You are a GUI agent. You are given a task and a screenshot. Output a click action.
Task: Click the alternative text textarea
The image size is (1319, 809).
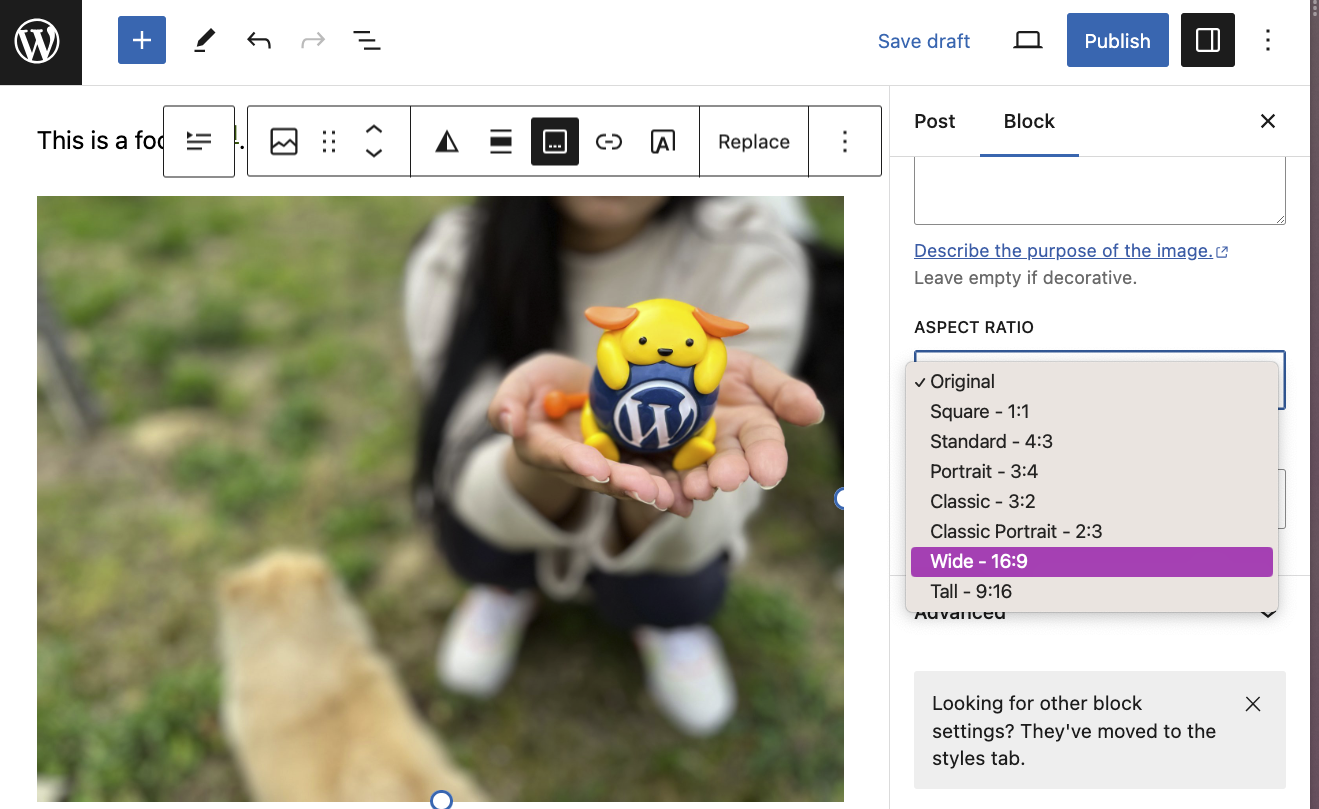[x=1099, y=191]
